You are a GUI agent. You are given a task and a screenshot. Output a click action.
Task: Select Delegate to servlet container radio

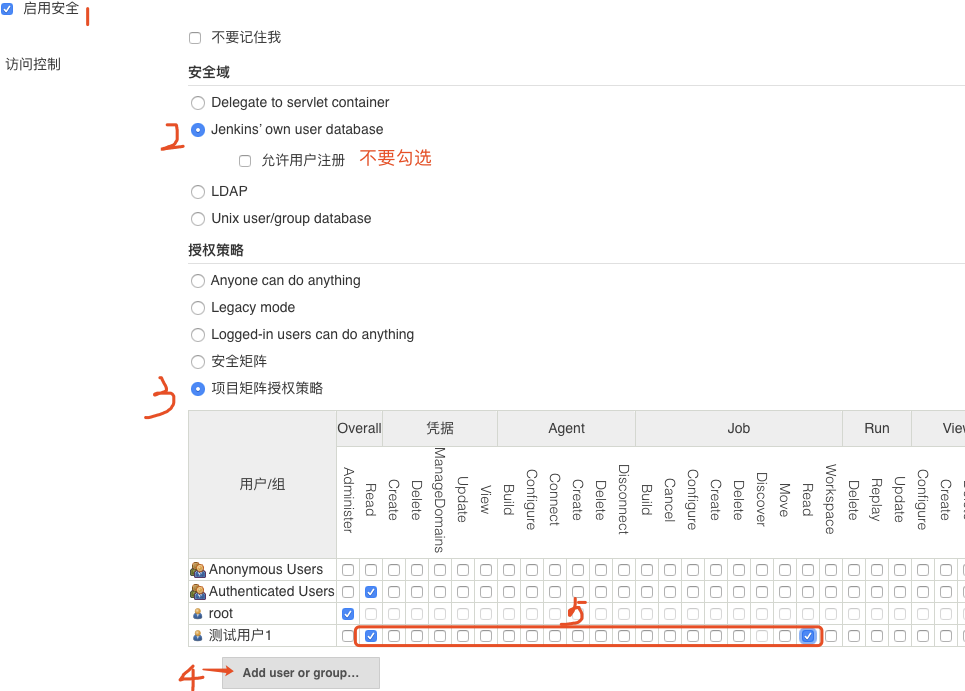click(x=198, y=103)
